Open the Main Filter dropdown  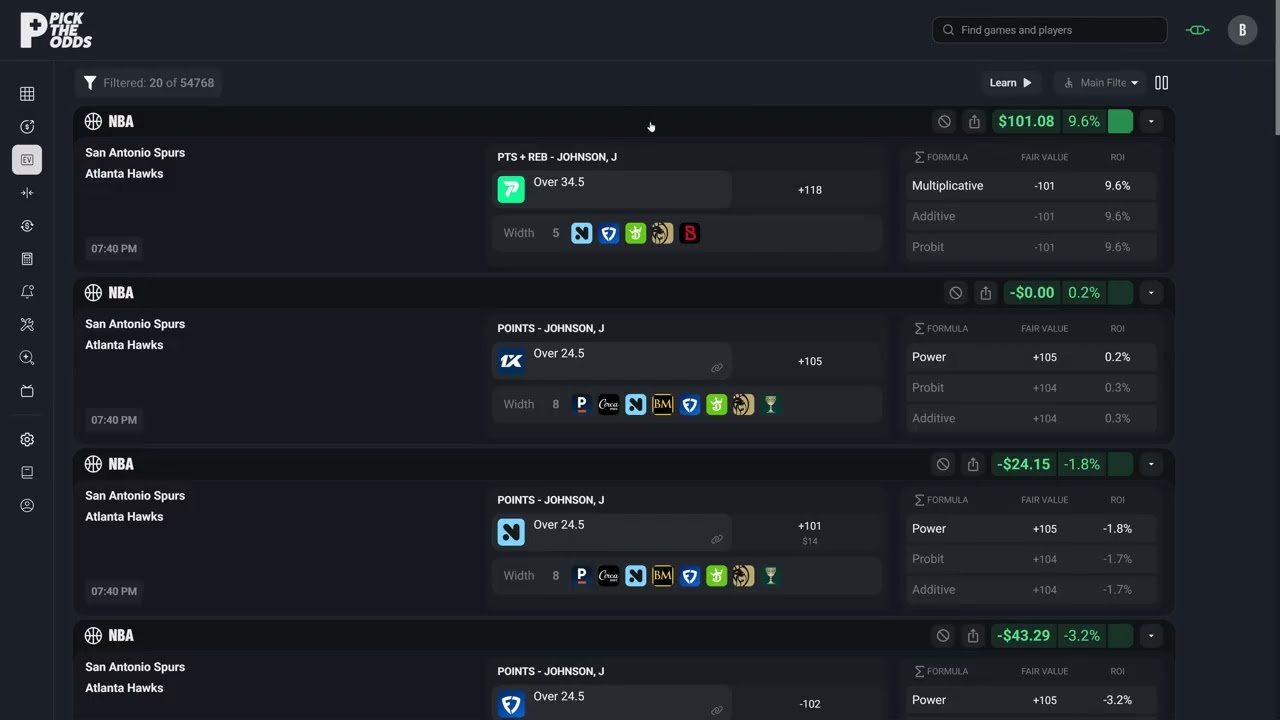point(1100,83)
